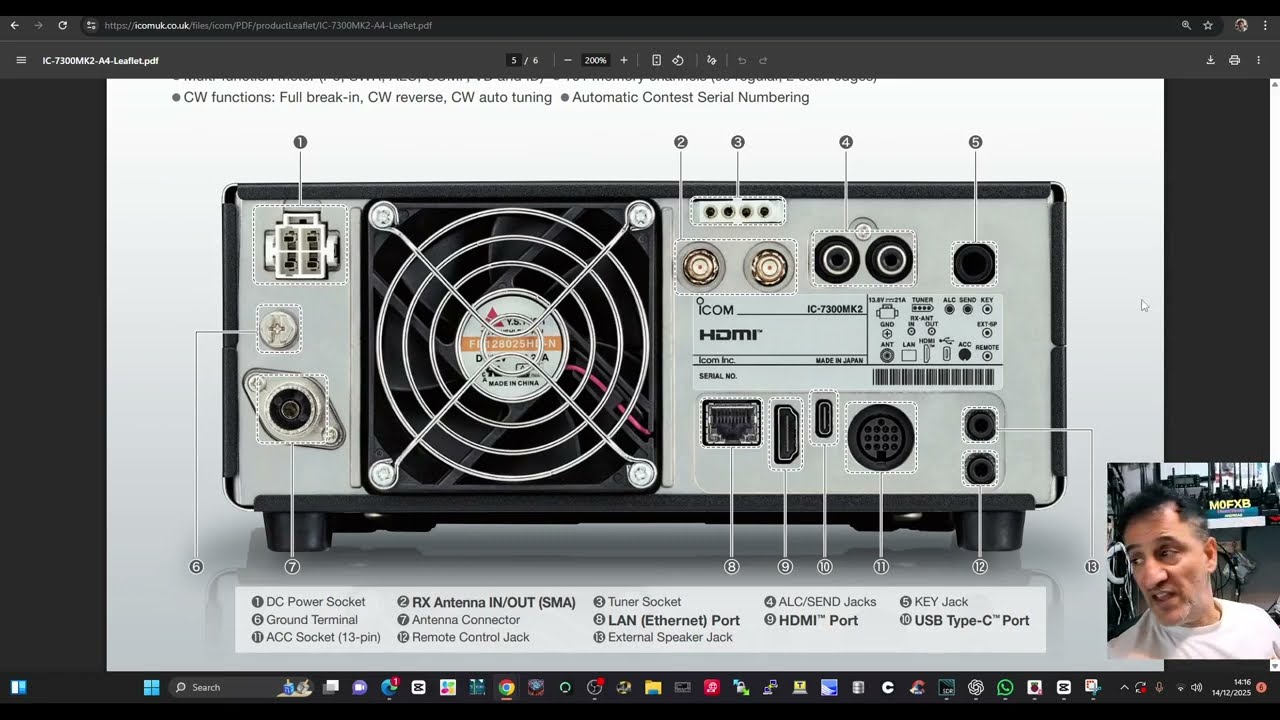Click the scrollbar up arrow

click(x=1274, y=84)
